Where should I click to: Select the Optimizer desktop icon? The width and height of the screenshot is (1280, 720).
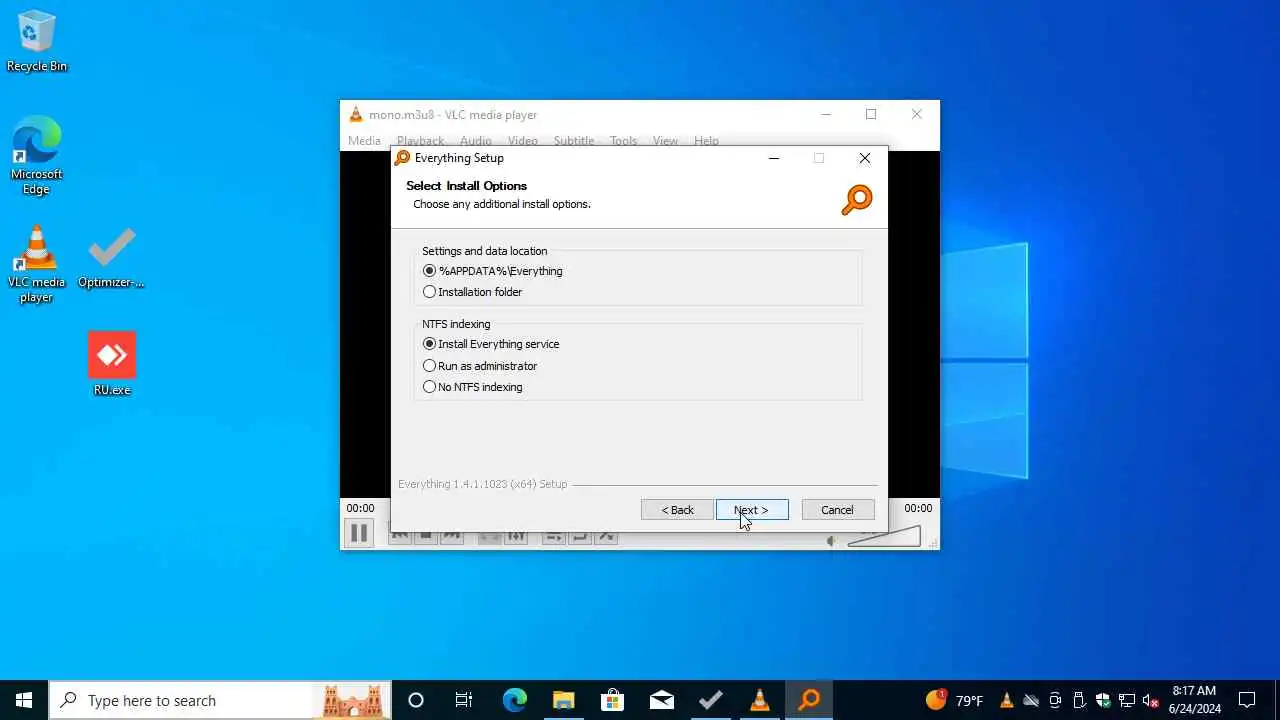111,257
